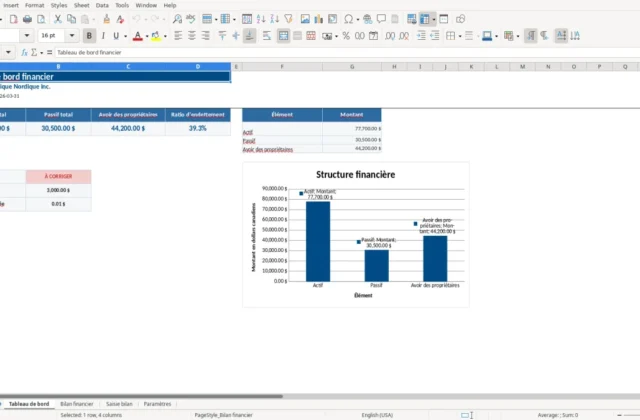The height and width of the screenshot is (420, 640).
Task: Click English (USA) language in status bar
Action: click(x=377, y=415)
